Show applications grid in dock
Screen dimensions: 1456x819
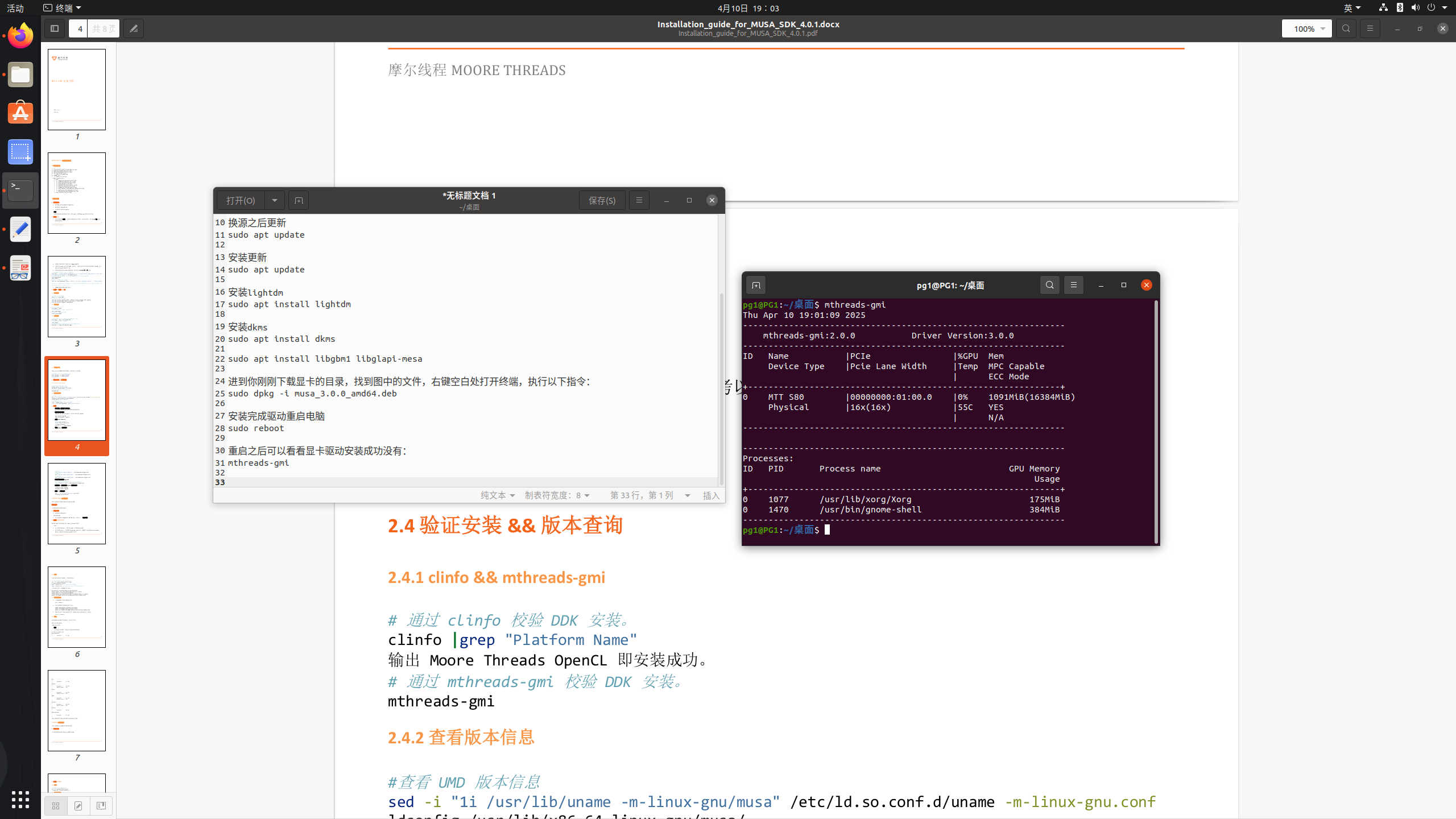(20, 800)
